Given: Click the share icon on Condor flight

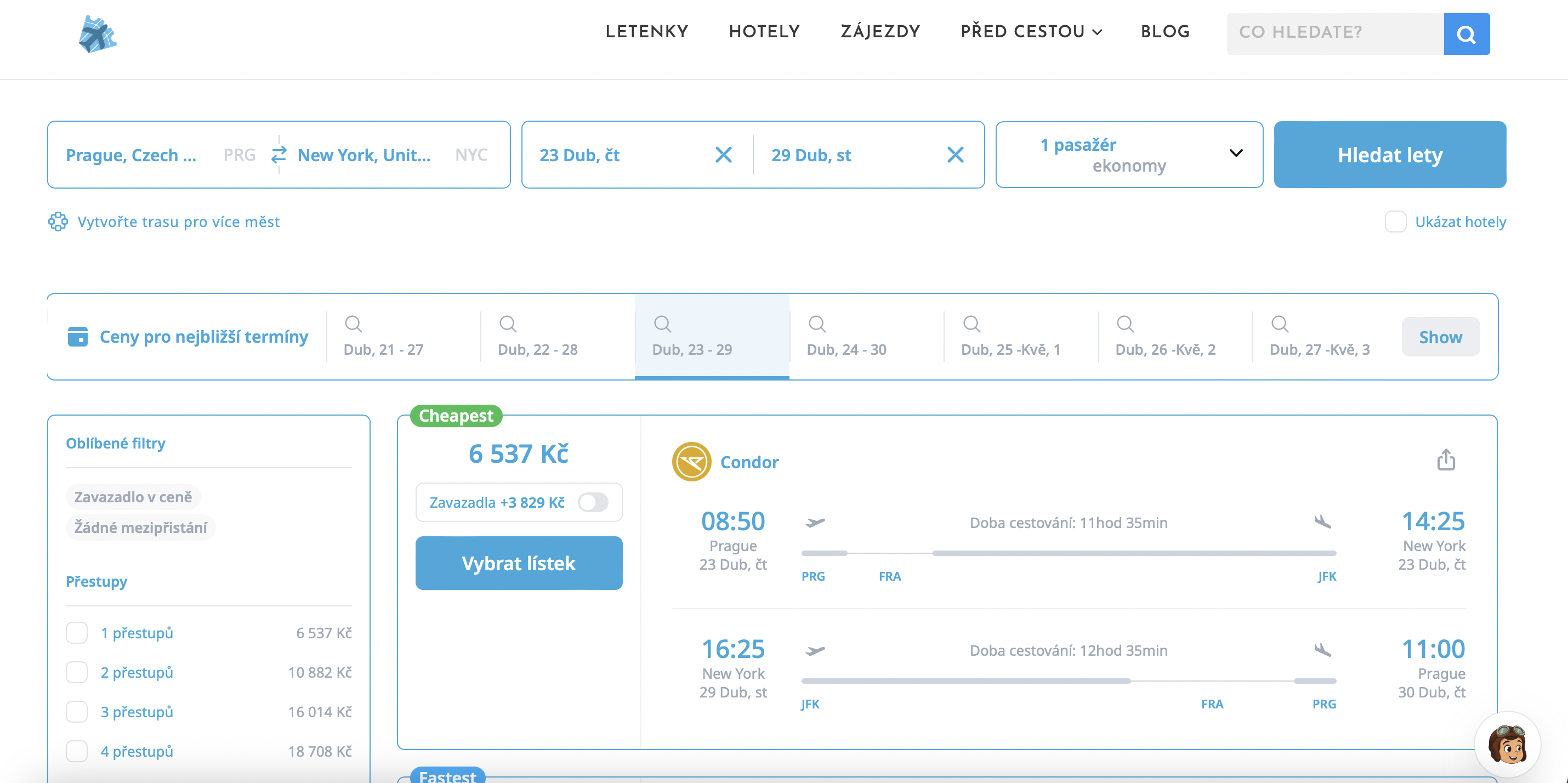Looking at the screenshot, I should [x=1446, y=460].
